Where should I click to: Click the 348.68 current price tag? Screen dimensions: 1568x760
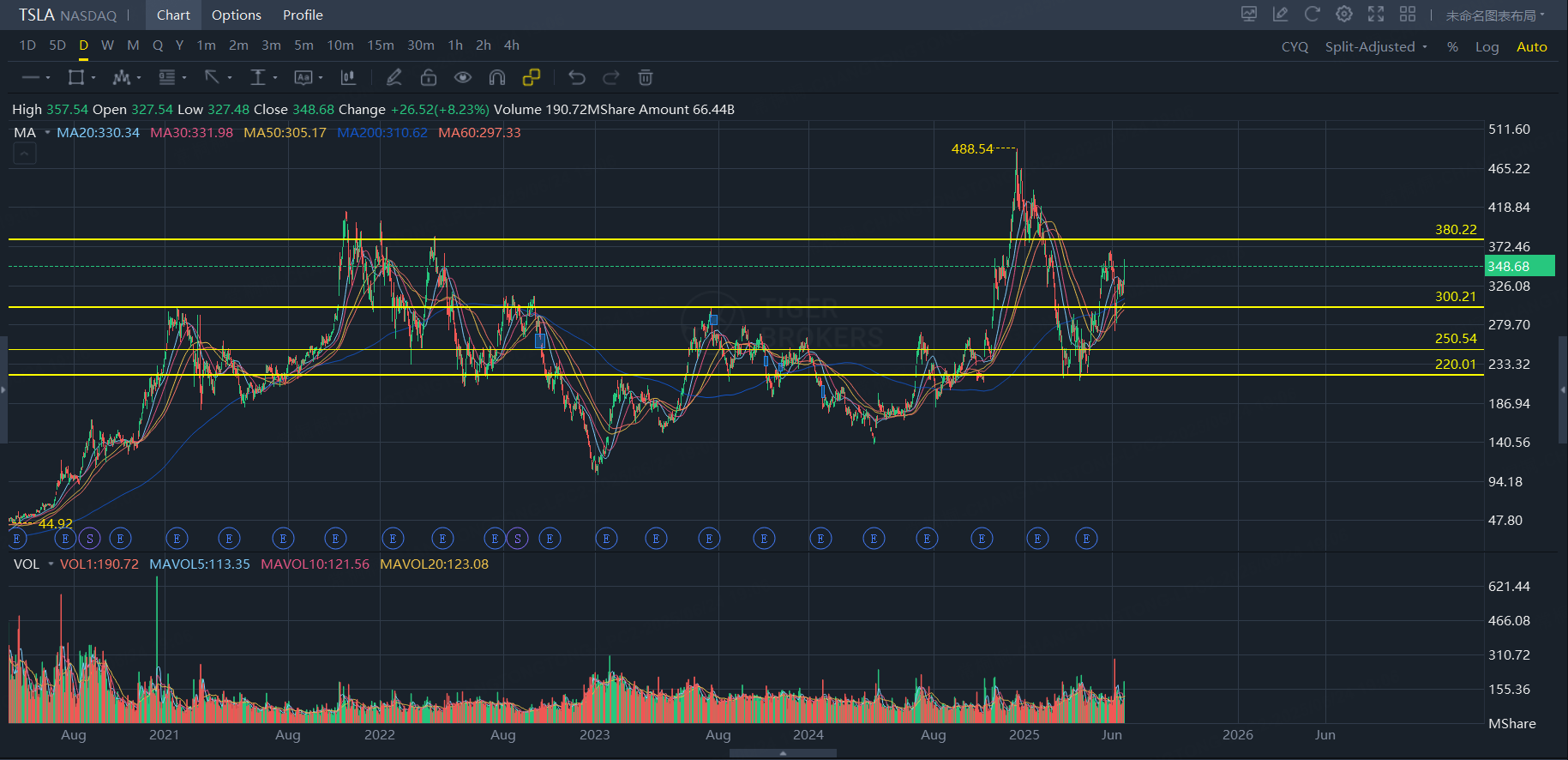point(1519,267)
